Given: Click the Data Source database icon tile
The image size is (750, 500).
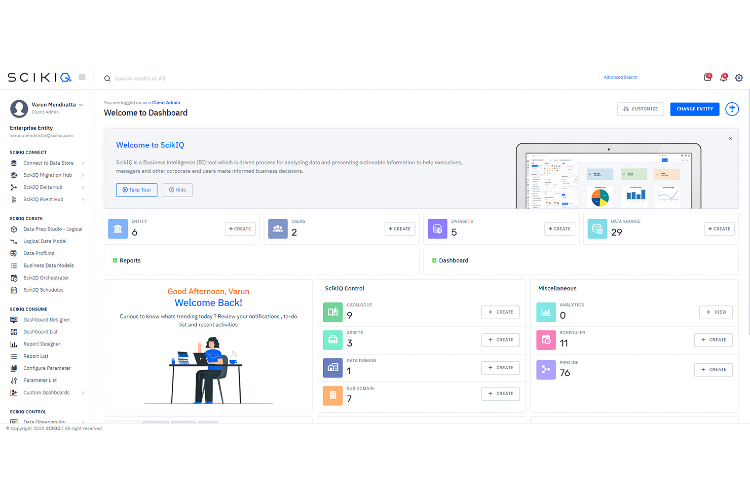Looking at the screenshot, I should (597, 229).
